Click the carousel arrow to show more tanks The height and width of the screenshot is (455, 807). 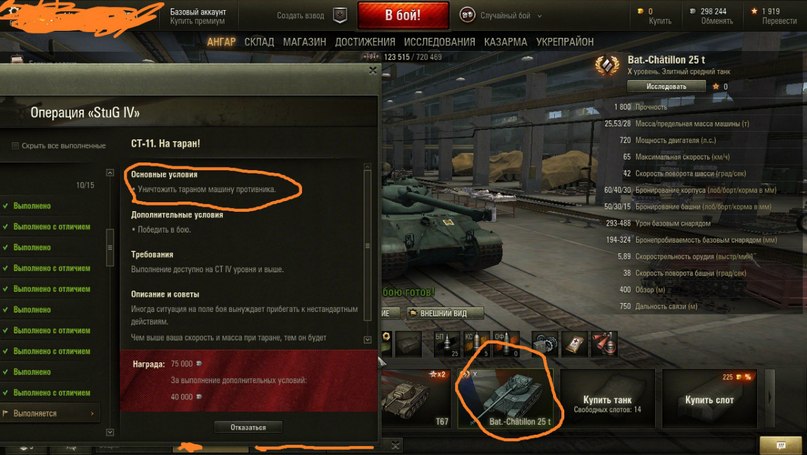point(770,398)
